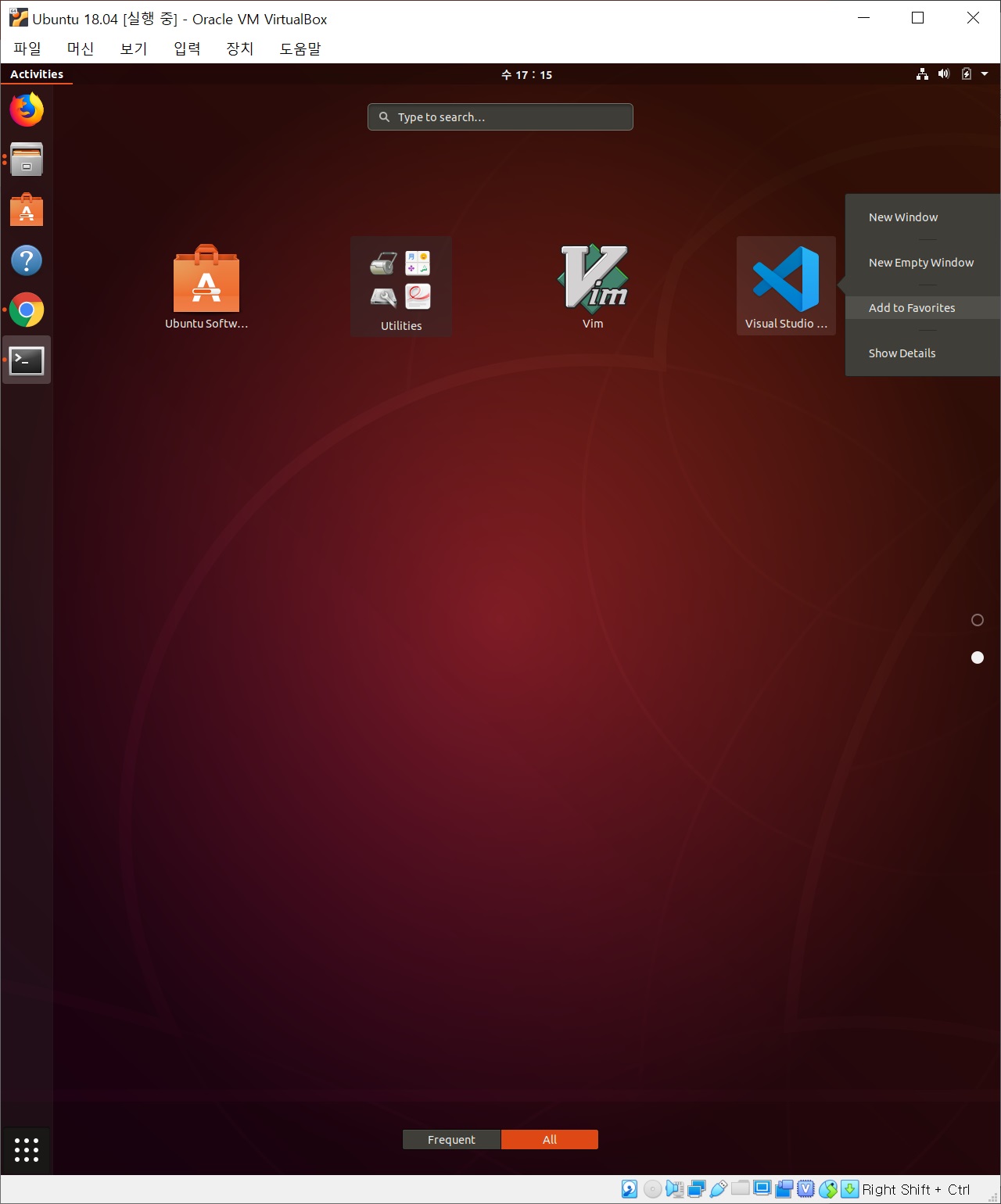Switch to the Frequent apps tab

point(451,1140)
